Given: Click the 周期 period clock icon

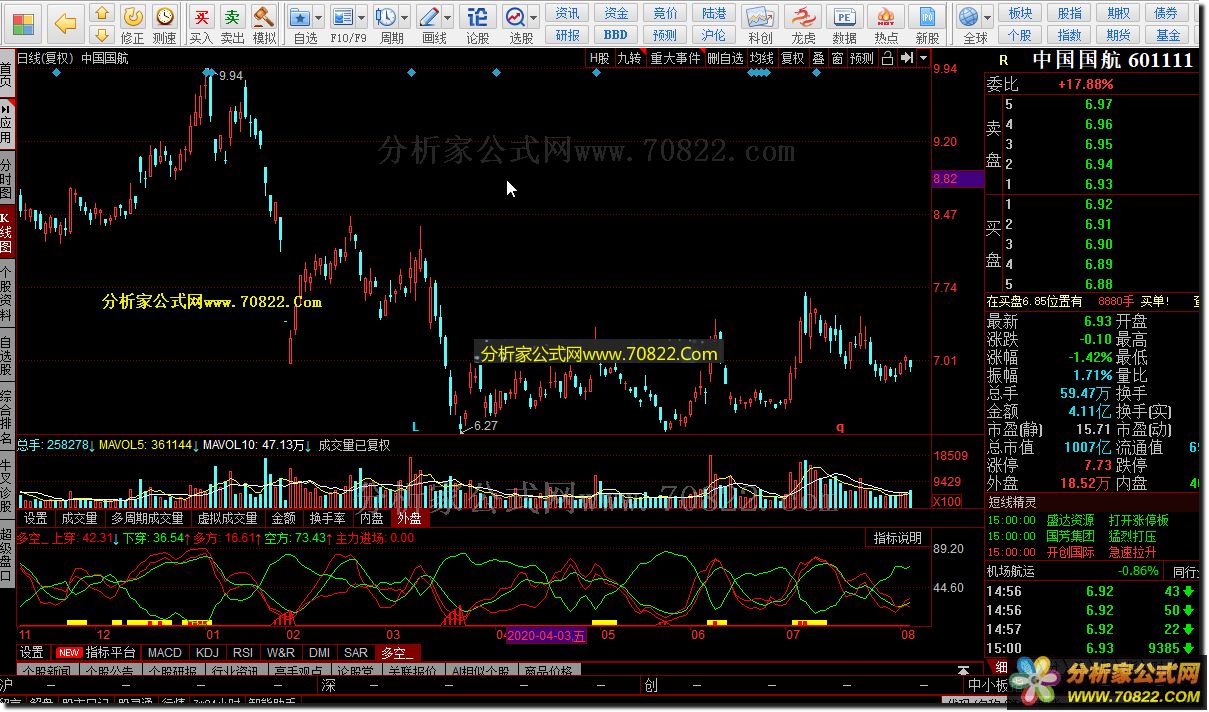Looking at the screenshot, I should click(x=386, y=17).
